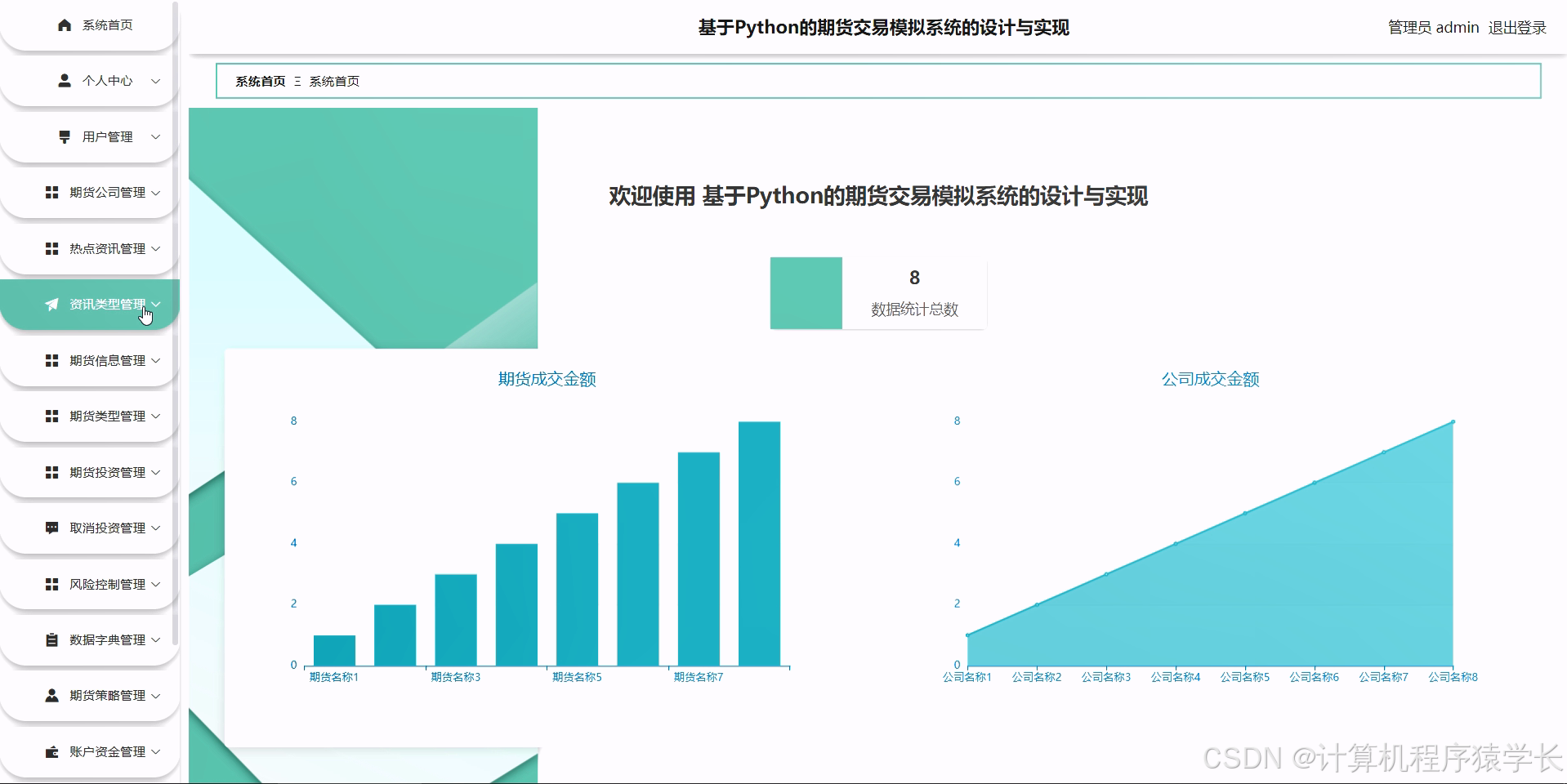Click the paper plane icon beside 资讯类型管理

click(51, 305)
